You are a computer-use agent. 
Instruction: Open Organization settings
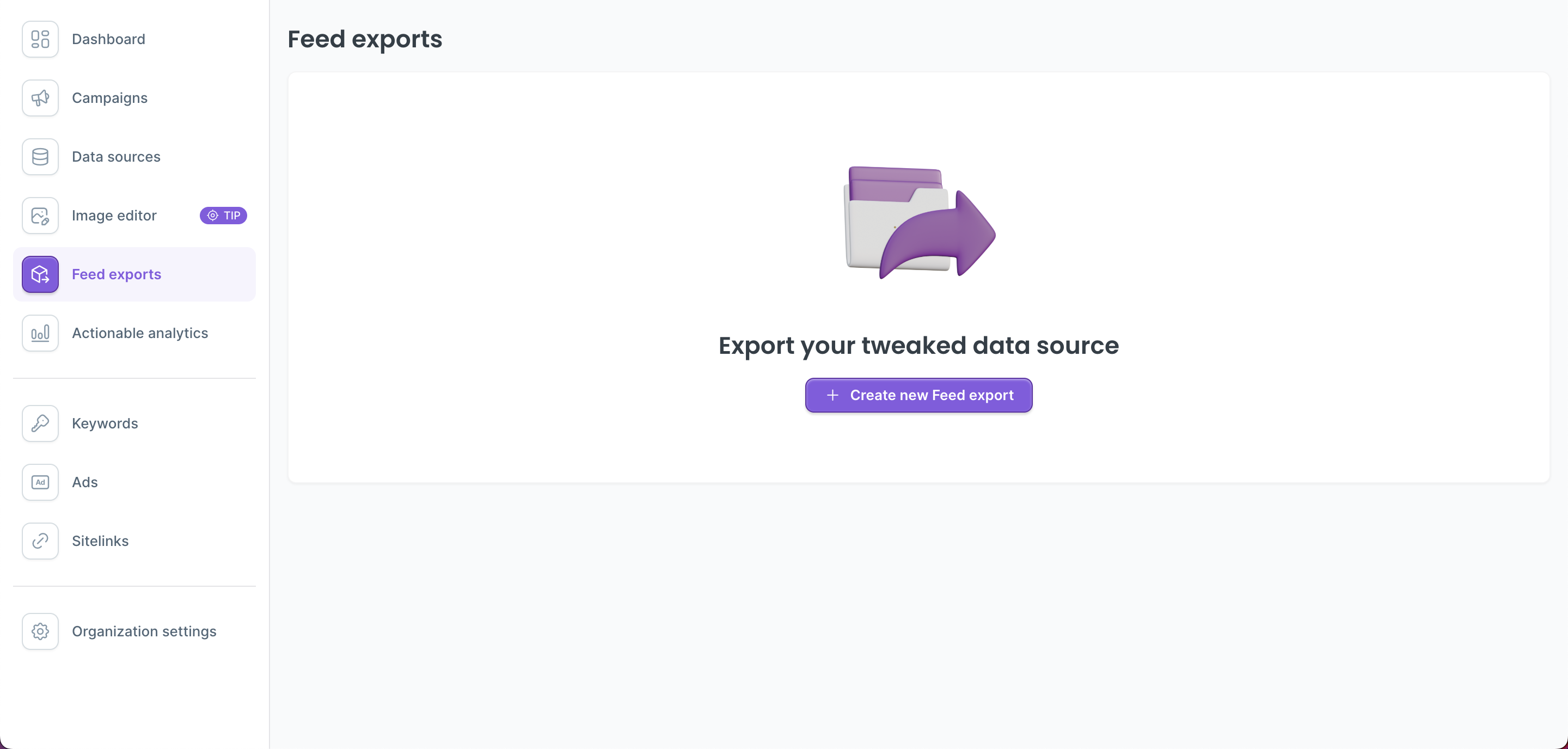point(144,631)
